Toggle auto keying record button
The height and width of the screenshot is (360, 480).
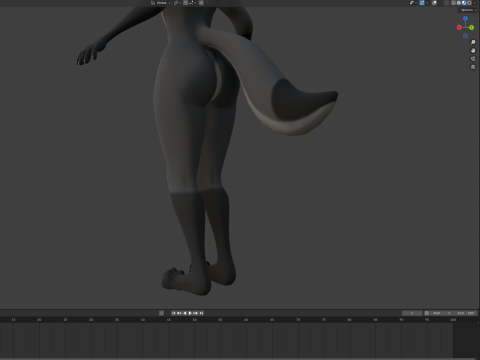(x=161, y=313)
